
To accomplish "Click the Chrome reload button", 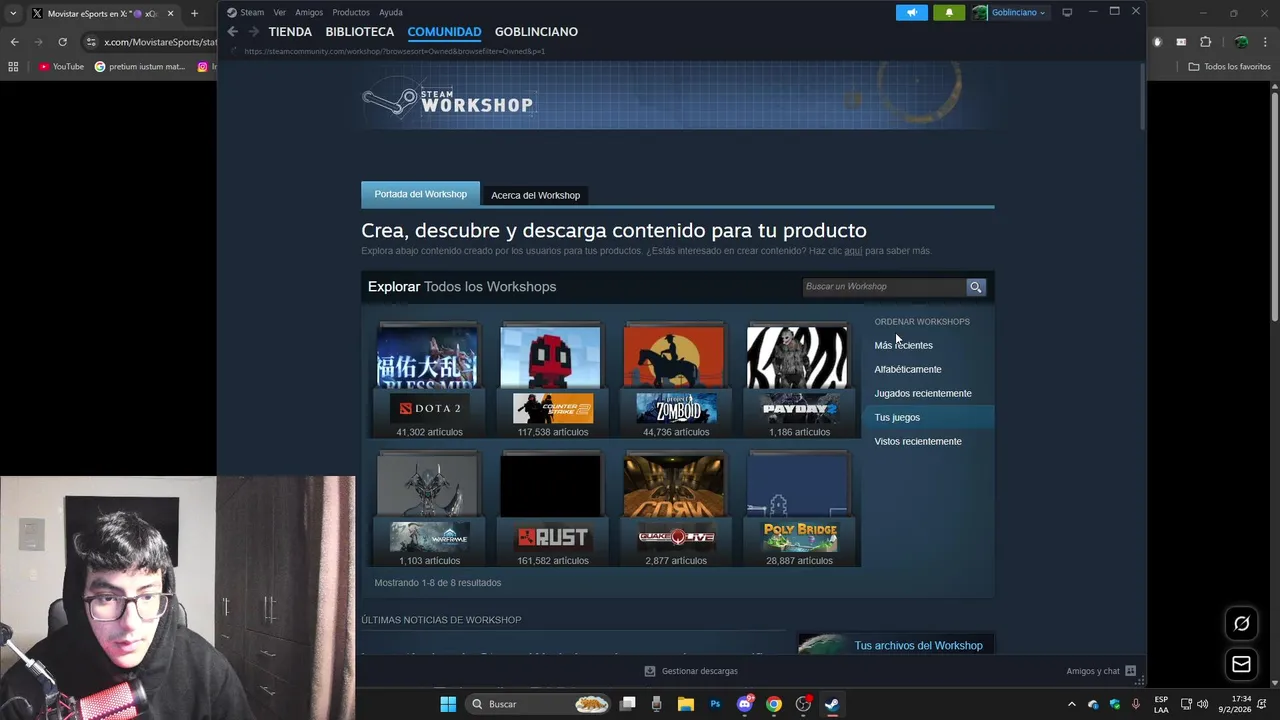I will [62, 42].
